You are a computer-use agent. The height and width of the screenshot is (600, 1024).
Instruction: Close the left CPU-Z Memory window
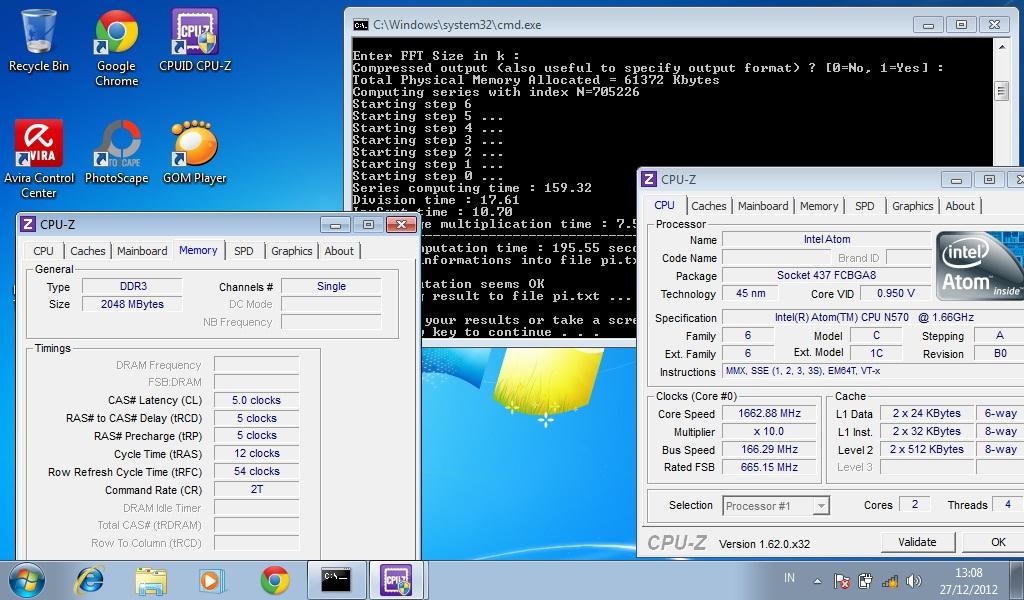click(401, 225)
